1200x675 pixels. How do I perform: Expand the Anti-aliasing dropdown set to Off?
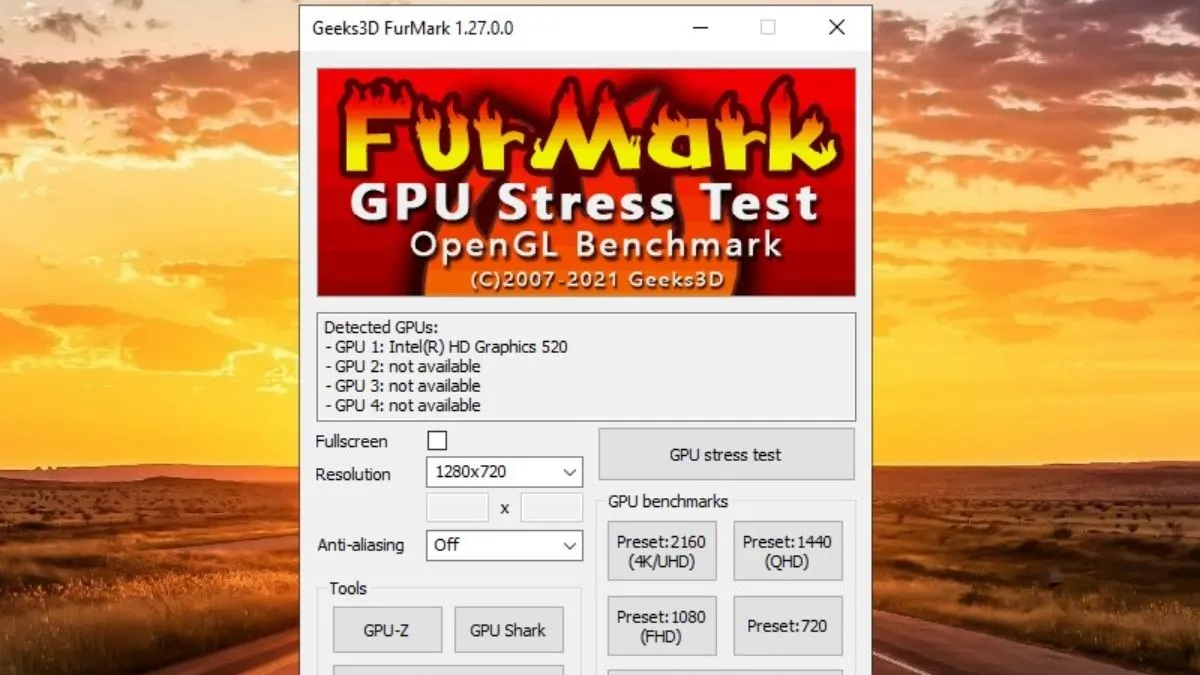[504, 545]
